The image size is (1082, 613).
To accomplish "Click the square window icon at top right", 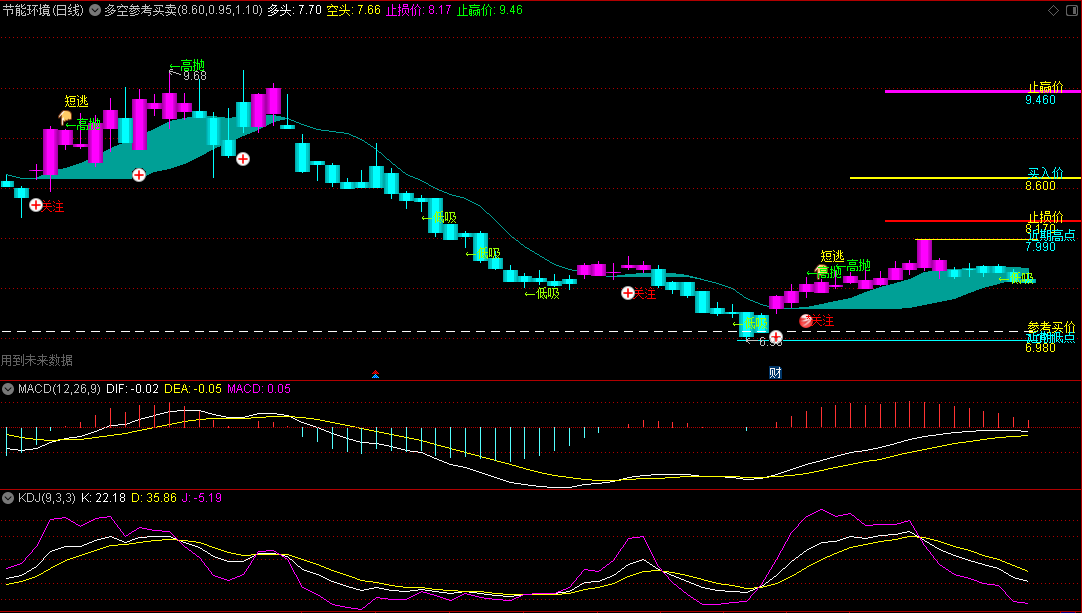I will click(1072, 10).
